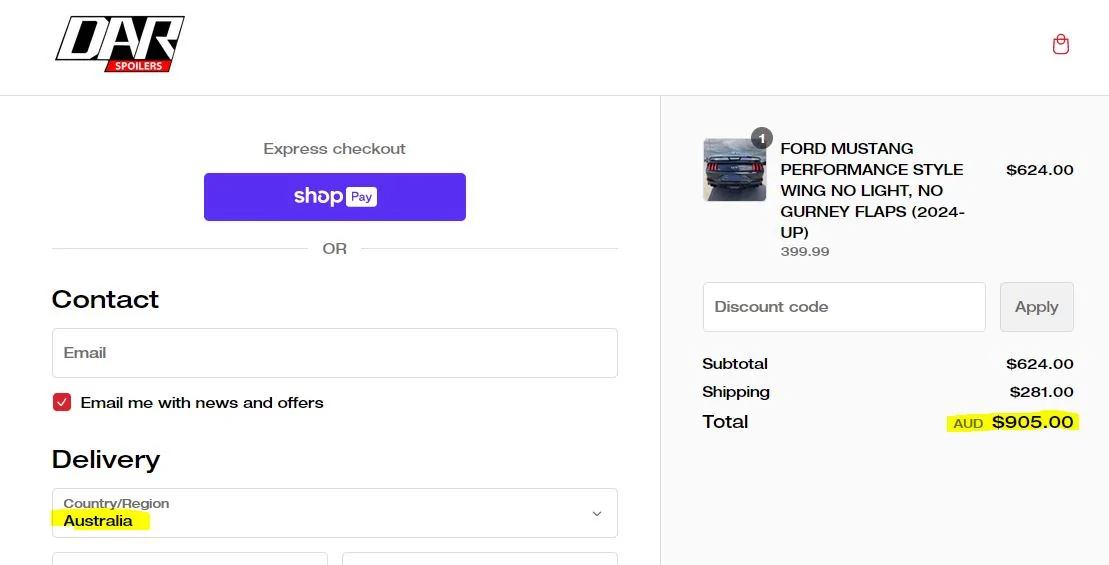Open the Country/Region dropdown
Image resolution: width=1109 pixels, height=565 pixels.
point(335,513)
